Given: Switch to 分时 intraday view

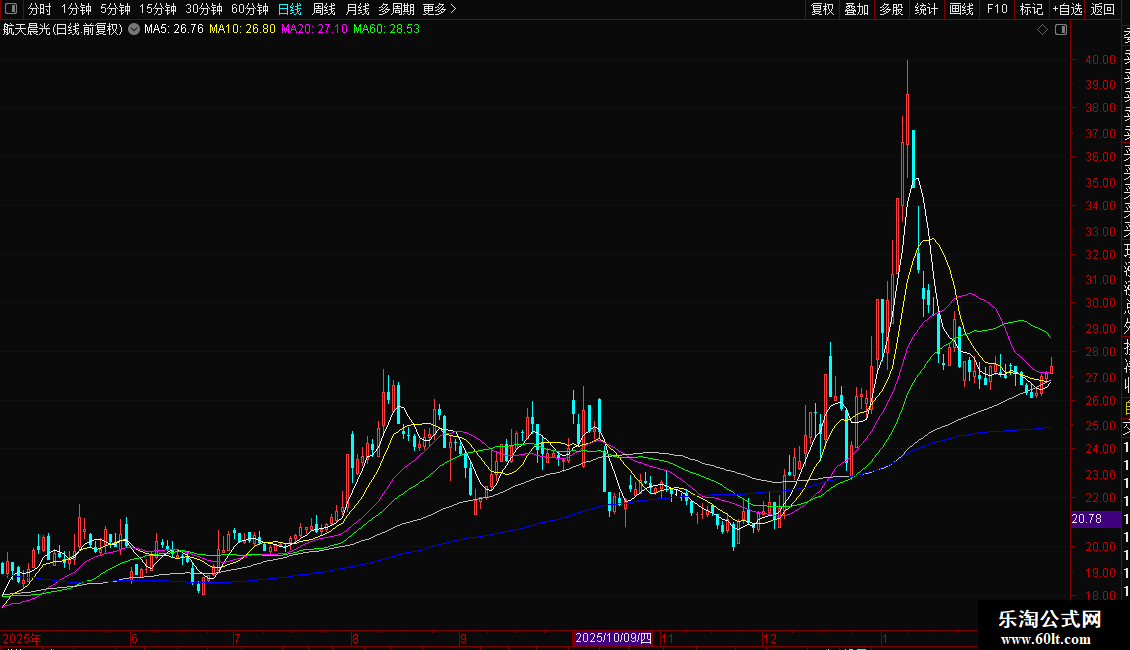Looking at the screenshot, I should click(40, 9).
